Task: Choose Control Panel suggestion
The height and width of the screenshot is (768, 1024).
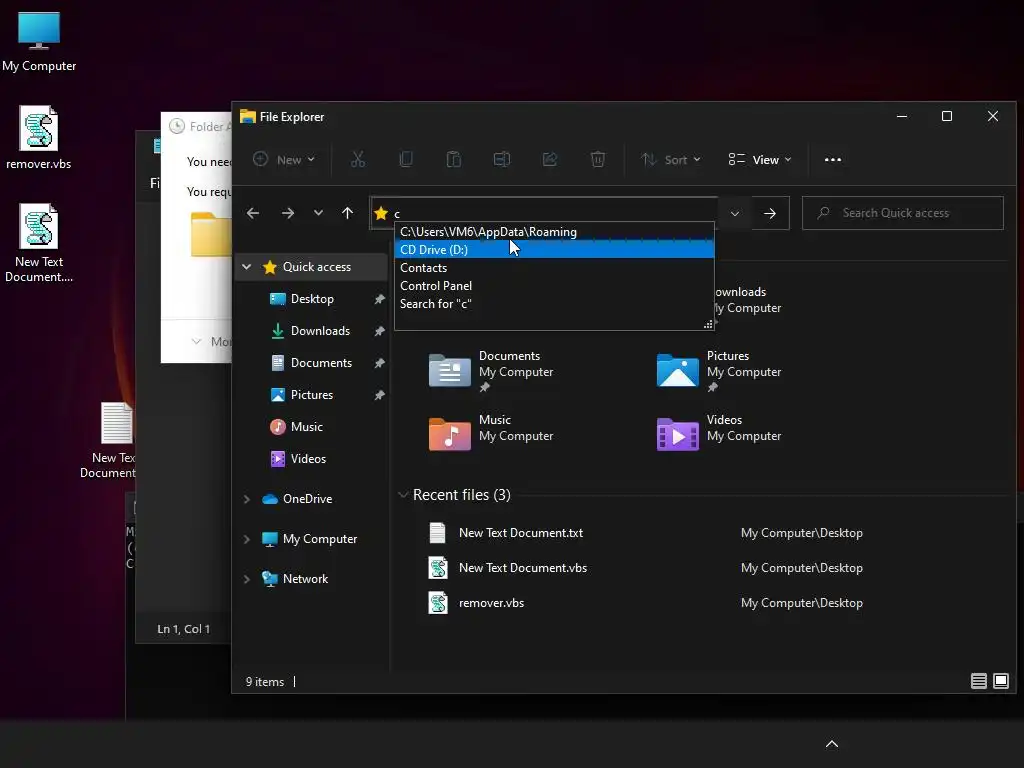Action: pos(554,285)
